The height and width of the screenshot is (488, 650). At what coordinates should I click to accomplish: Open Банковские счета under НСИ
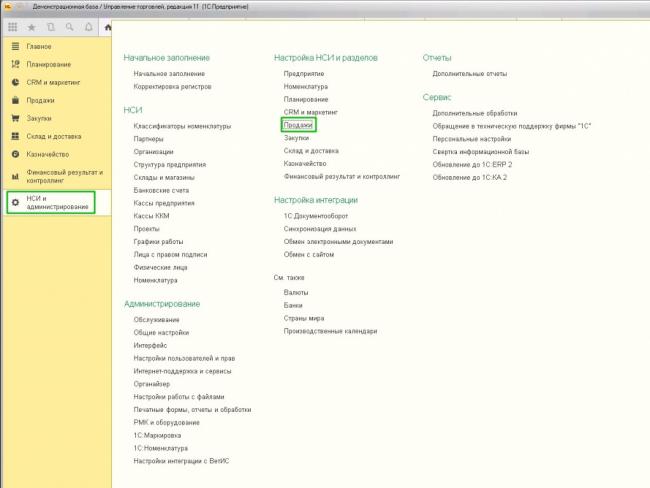[161, 190]
